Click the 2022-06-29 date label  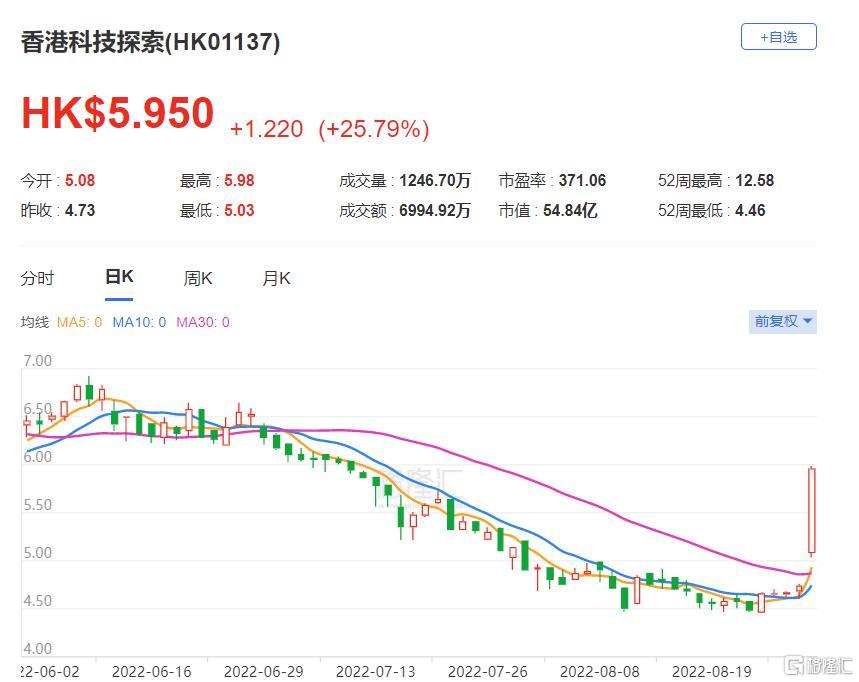(x=264, y=672)
